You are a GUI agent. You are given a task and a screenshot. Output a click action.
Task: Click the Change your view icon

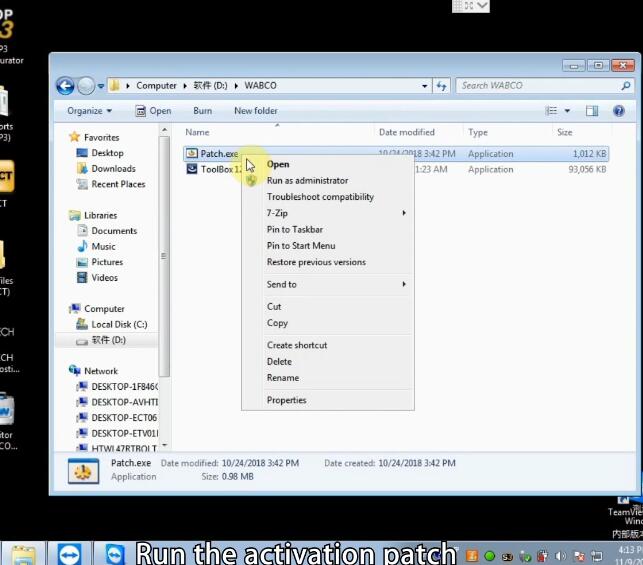[x=551, y=111]
